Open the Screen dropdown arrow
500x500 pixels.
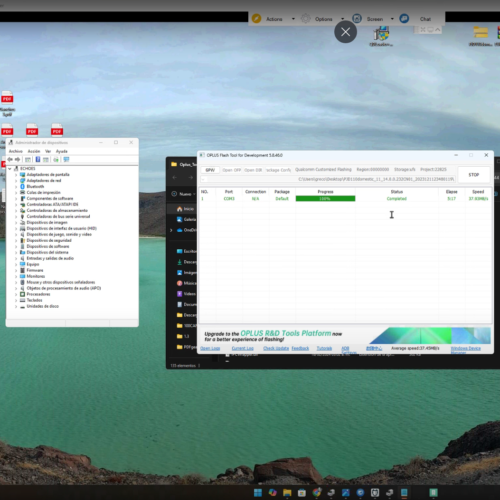[x=392, y=19]
